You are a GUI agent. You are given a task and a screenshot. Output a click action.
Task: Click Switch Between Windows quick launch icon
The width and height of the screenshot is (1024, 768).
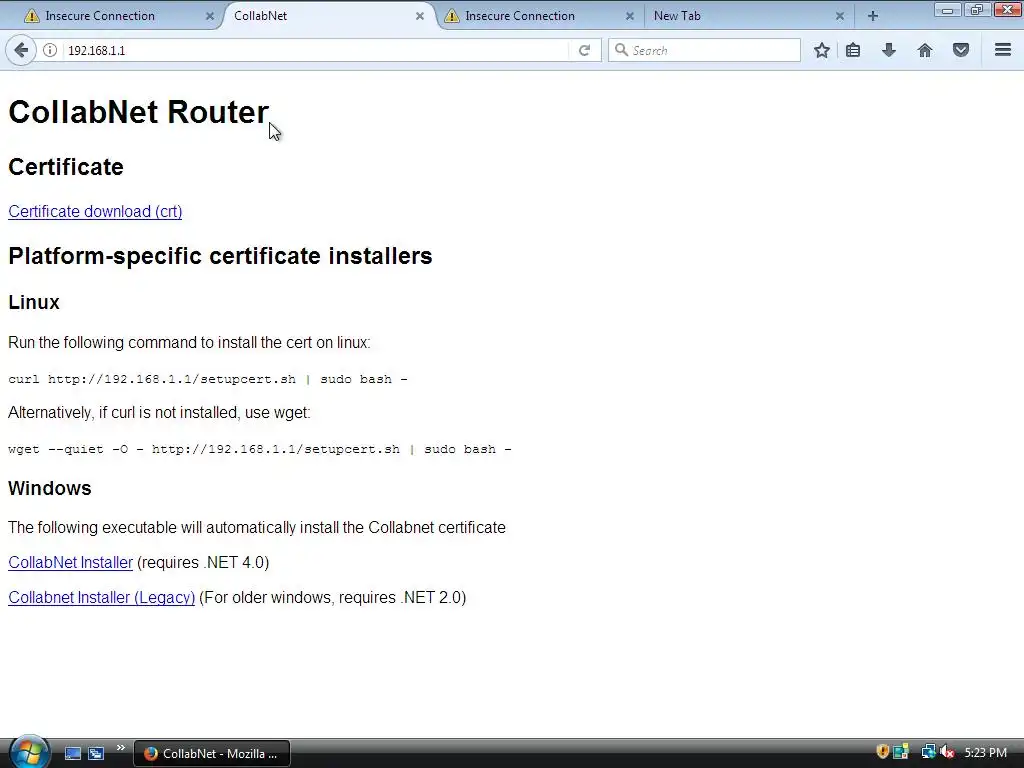[96, 753]
